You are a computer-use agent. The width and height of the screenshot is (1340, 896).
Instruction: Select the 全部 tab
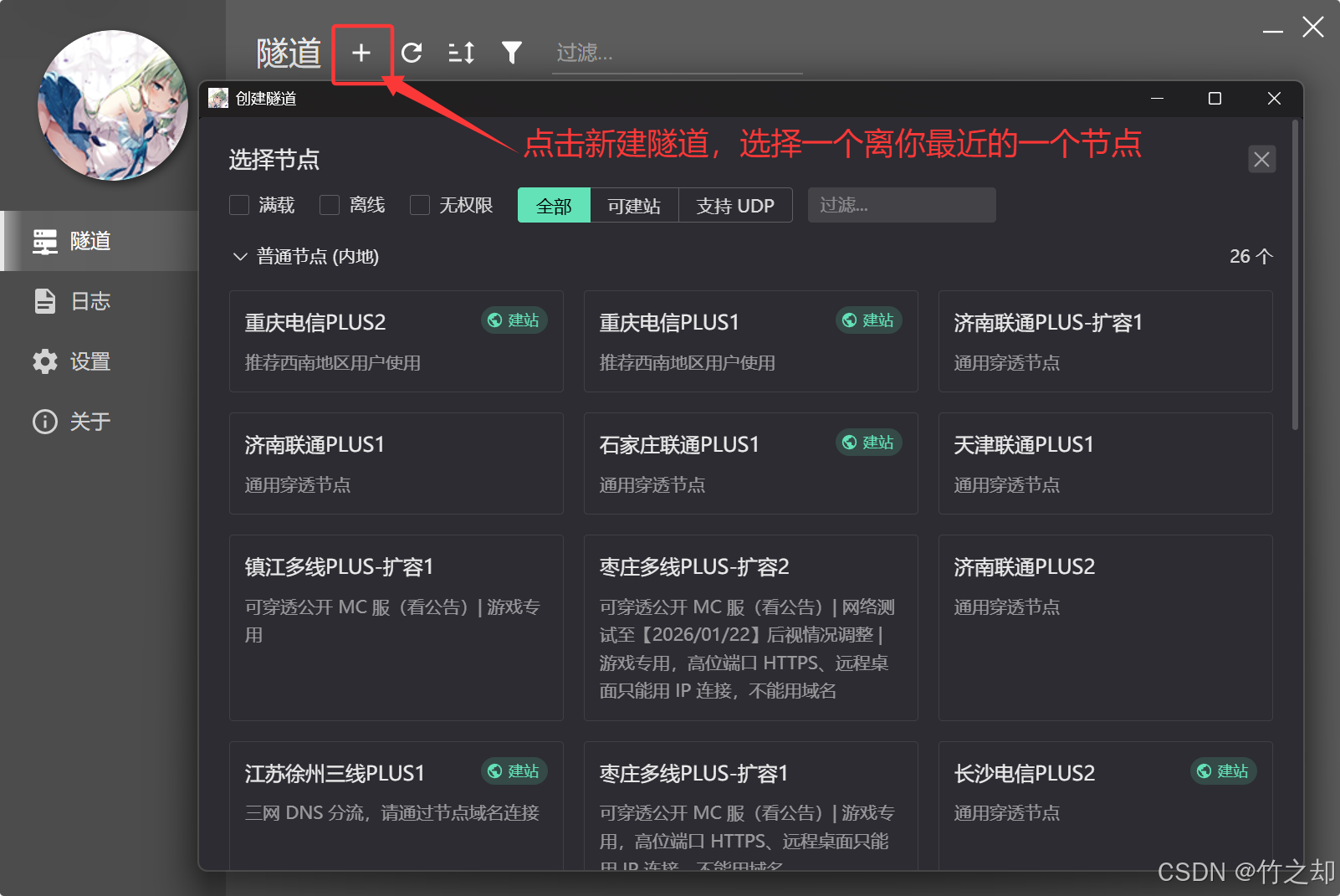553,205
